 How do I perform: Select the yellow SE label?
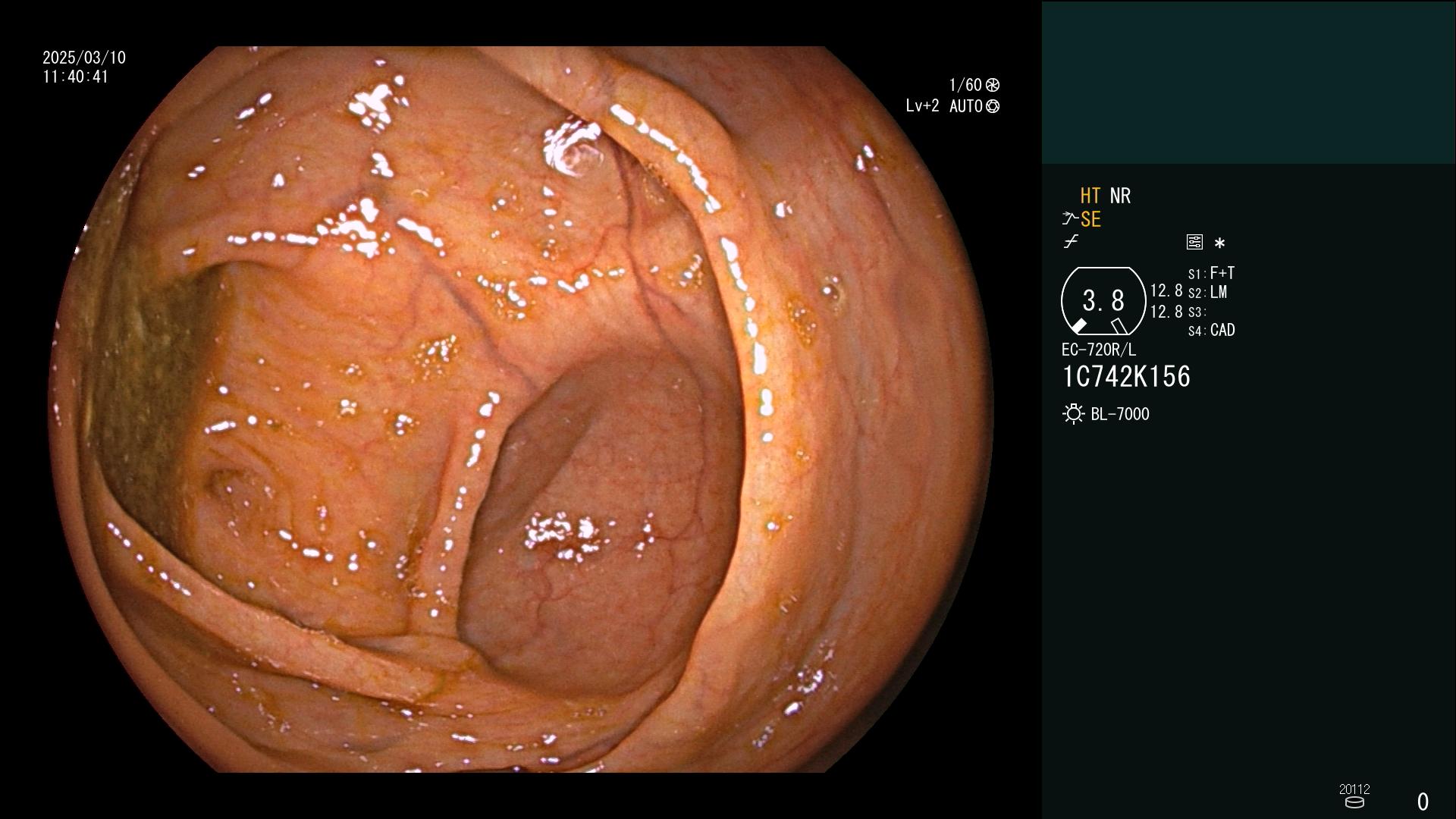pos(1090,219)
